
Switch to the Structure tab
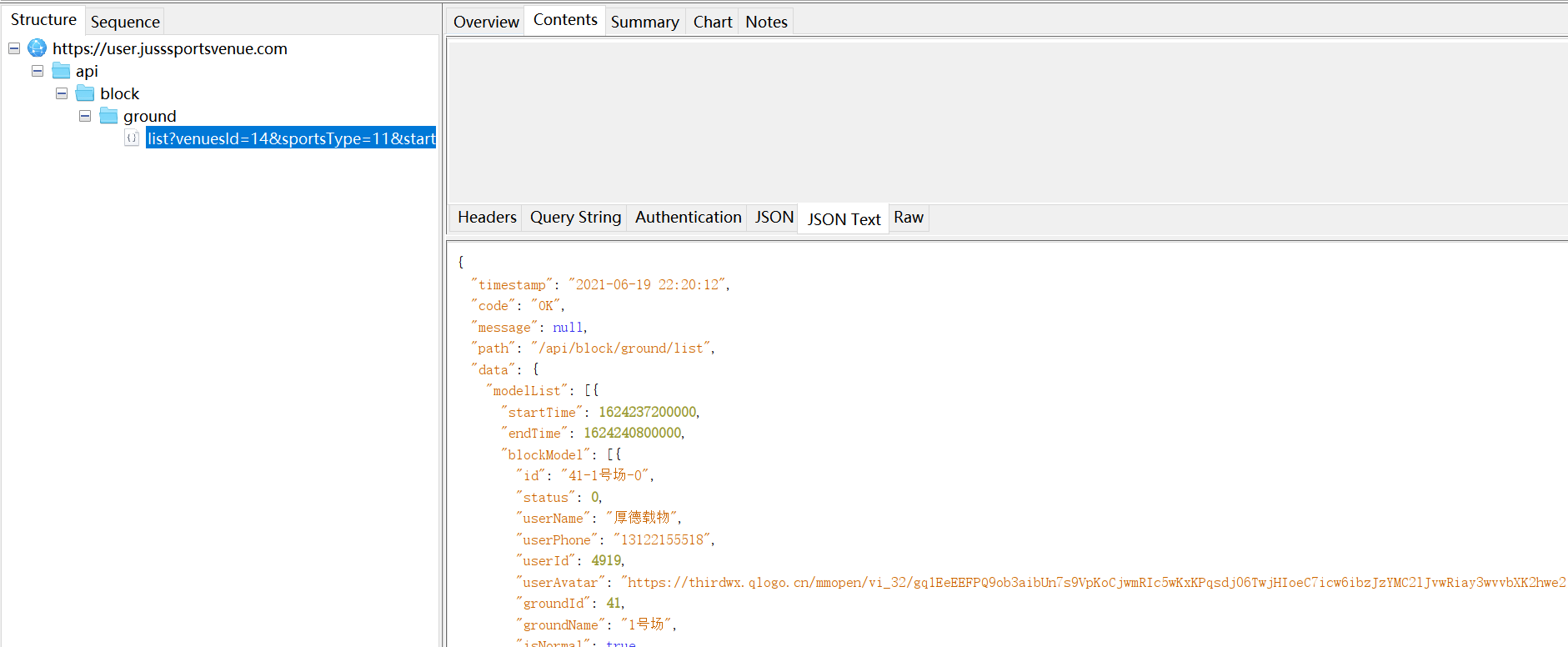(43, 19)
